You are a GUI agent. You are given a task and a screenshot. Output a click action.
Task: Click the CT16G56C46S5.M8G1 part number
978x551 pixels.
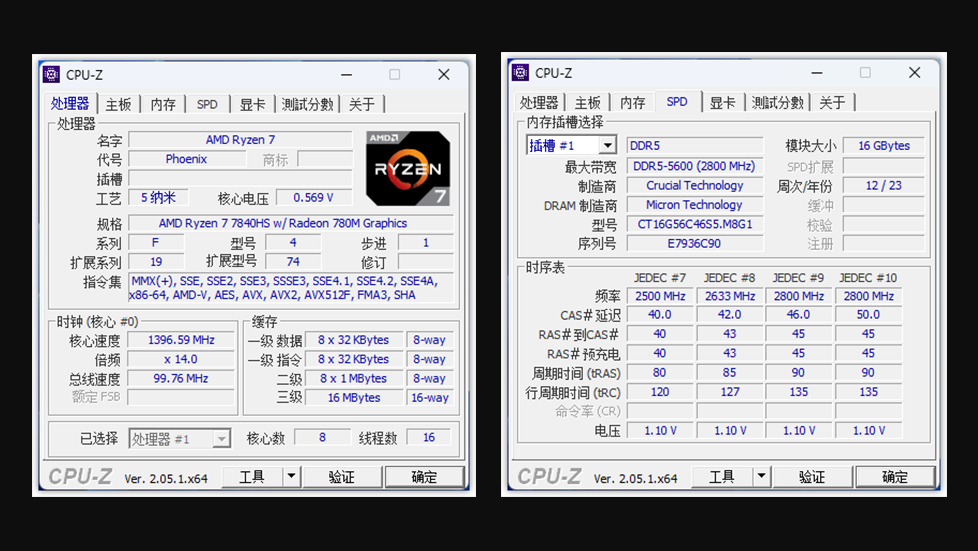694,224
